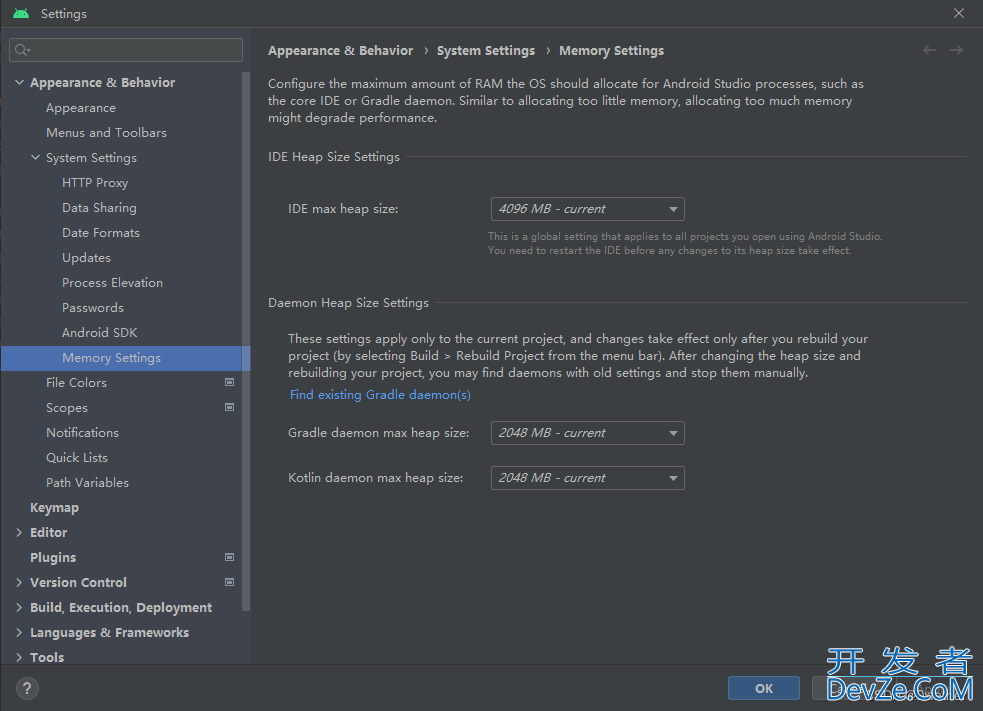Close the Settings dialog window
The width and height of the screenshot is (983, 711).
click(x=959, y=13)
